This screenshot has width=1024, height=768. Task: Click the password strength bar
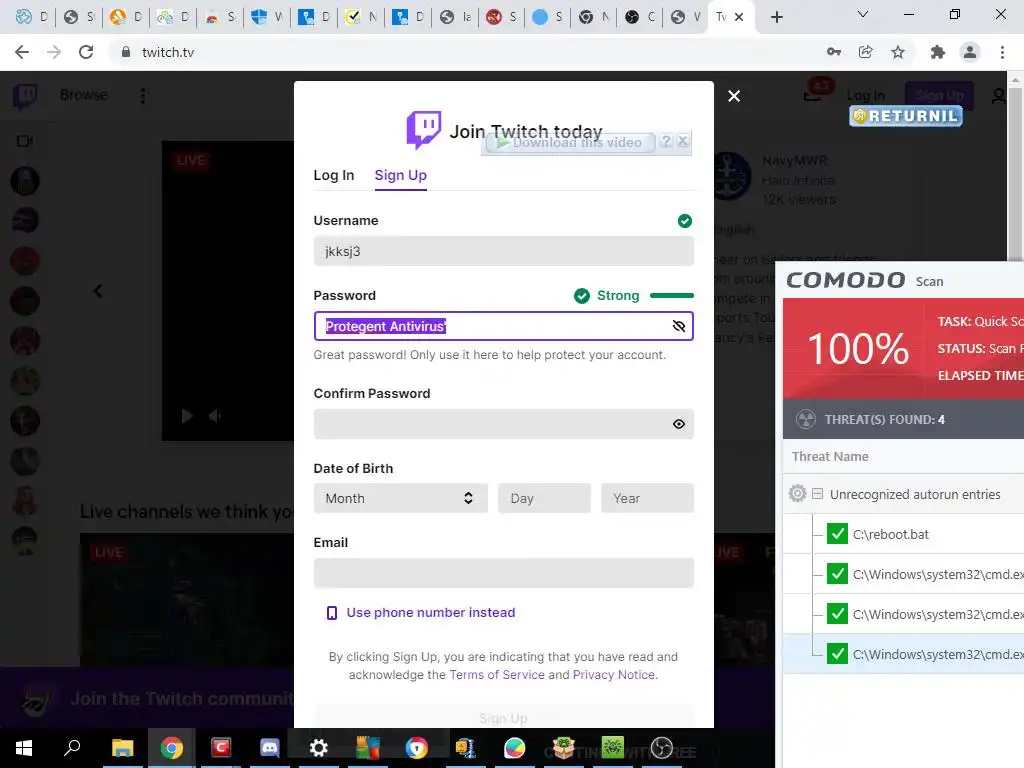[671, 296]
